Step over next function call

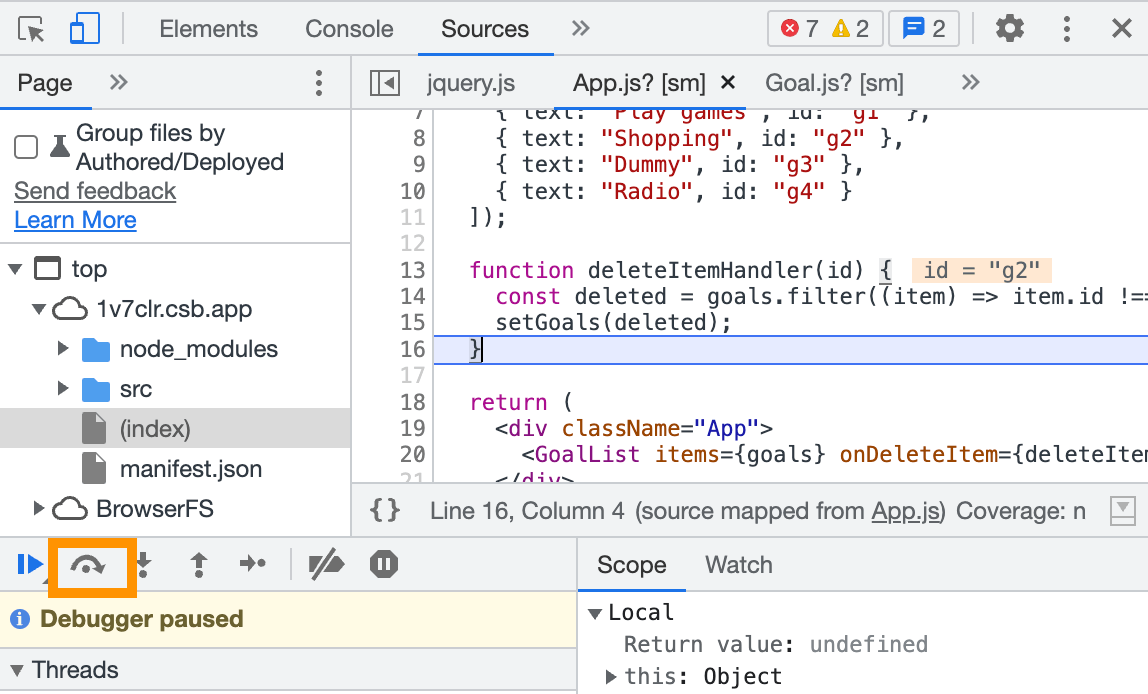click(x=88, y=564)
